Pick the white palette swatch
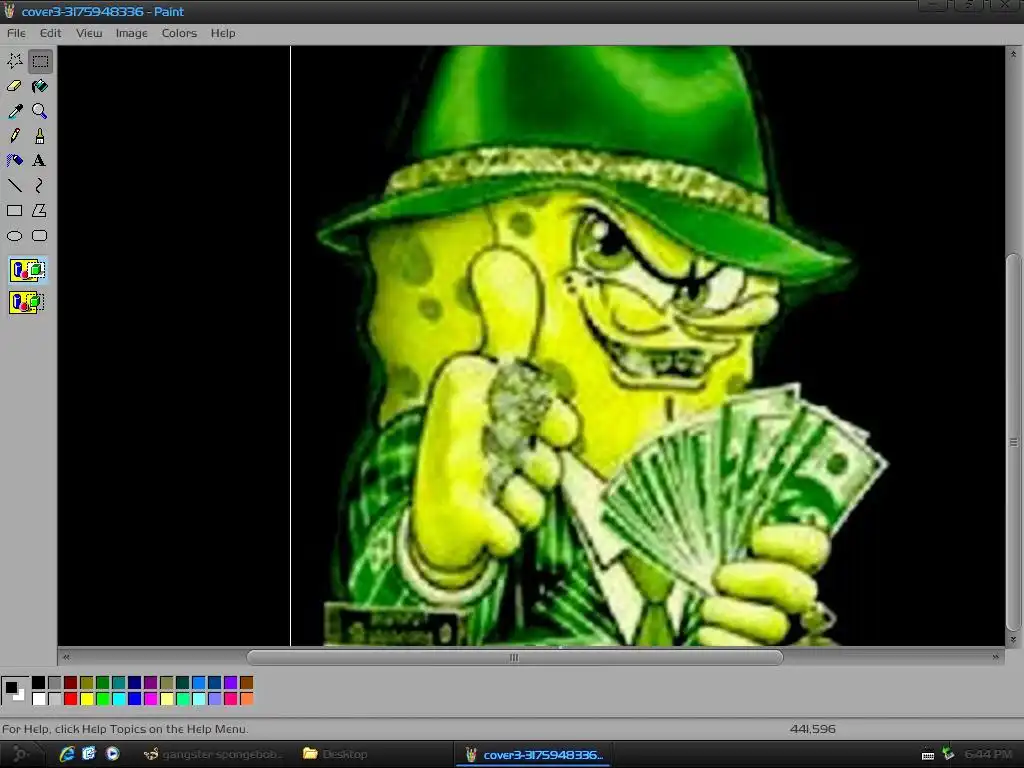Viewport: 1024px width, 768px height. pyautogui.click(x=39, y=699)
